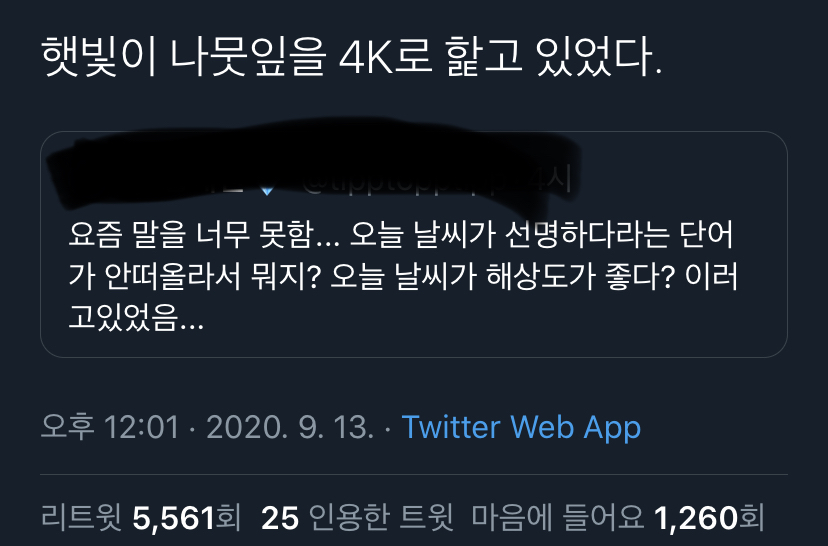Open the 리트윗 5,561회 retweets list

[140, 517]
